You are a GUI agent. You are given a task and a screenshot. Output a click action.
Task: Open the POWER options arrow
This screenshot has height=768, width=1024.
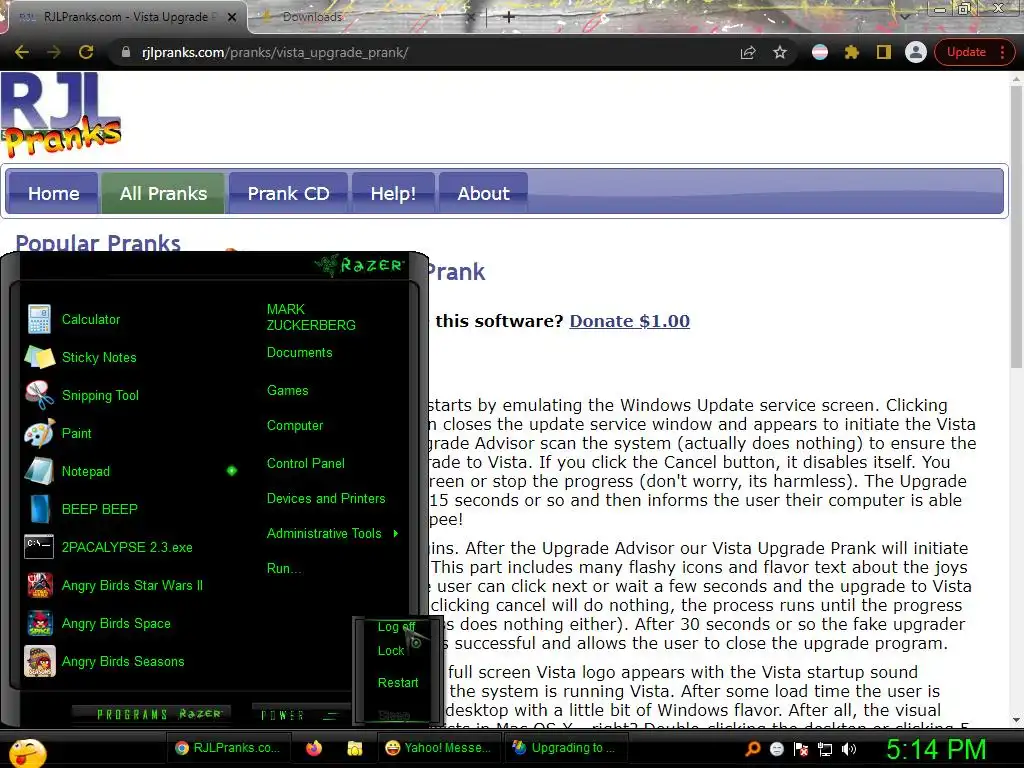(330, 715)
